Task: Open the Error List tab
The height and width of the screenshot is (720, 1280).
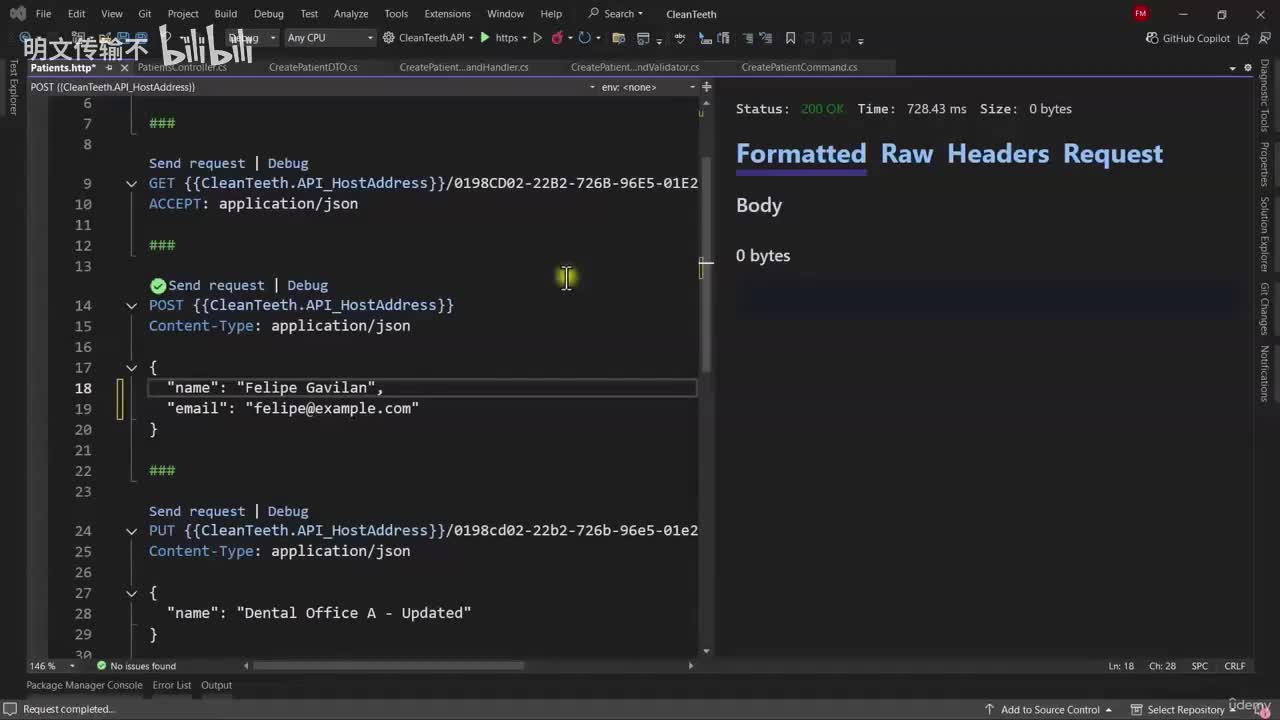Action: tap(171, 686)
